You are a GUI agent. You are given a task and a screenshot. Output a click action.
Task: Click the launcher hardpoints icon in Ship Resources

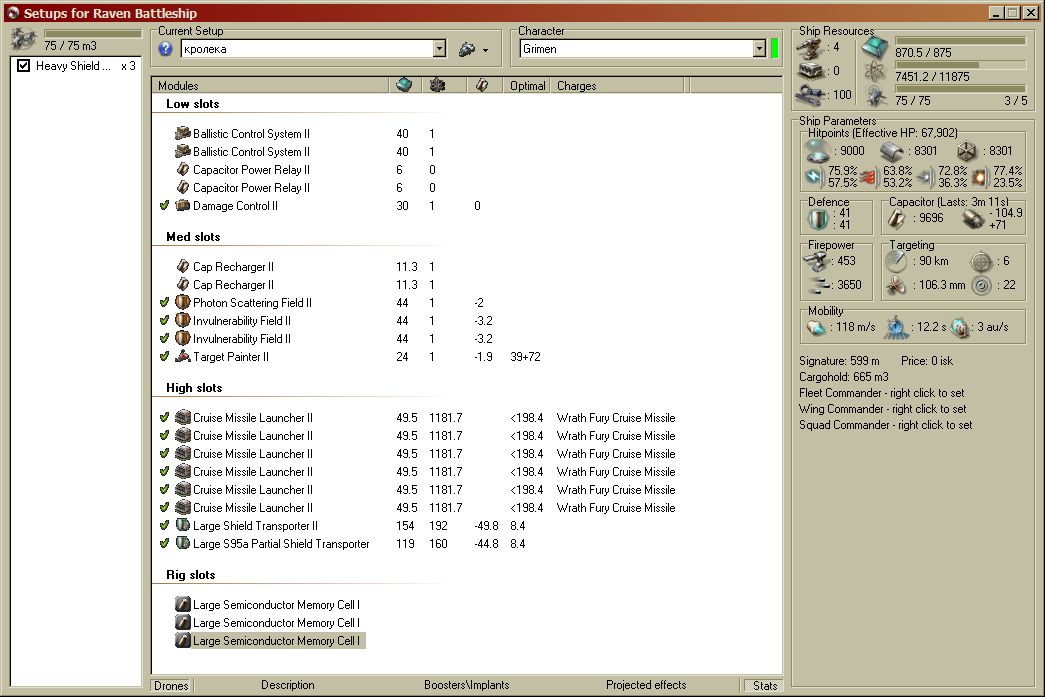point(810,71)
